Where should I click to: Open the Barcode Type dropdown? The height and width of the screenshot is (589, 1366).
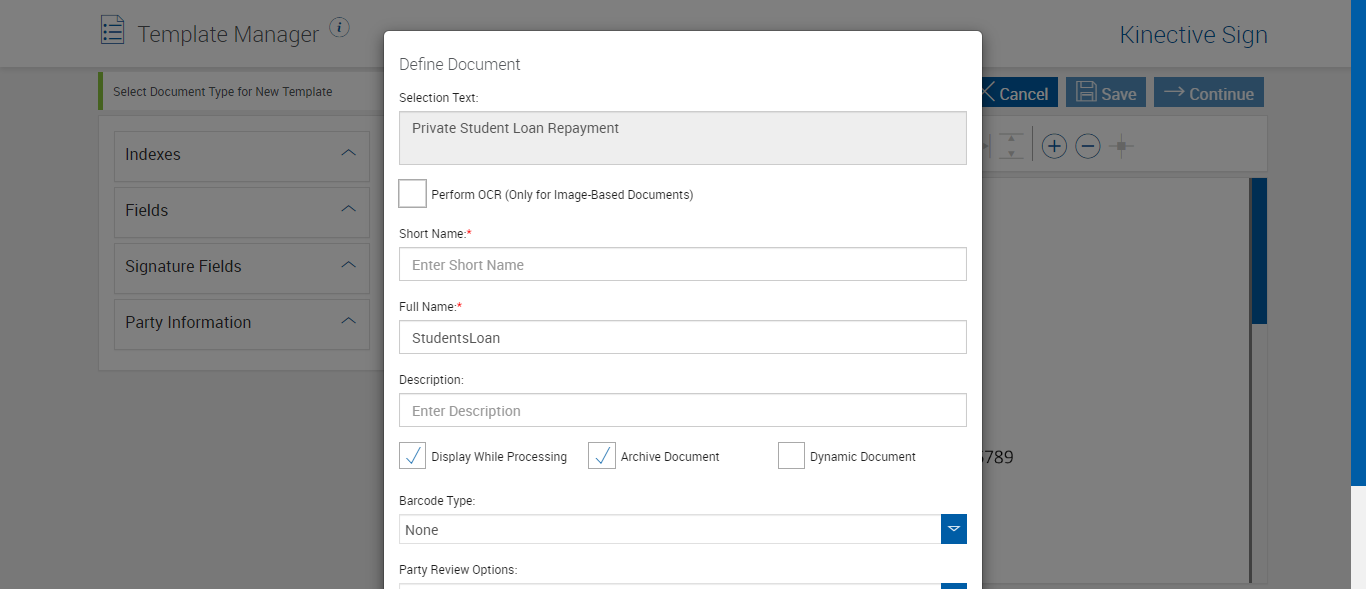[954, 529]
